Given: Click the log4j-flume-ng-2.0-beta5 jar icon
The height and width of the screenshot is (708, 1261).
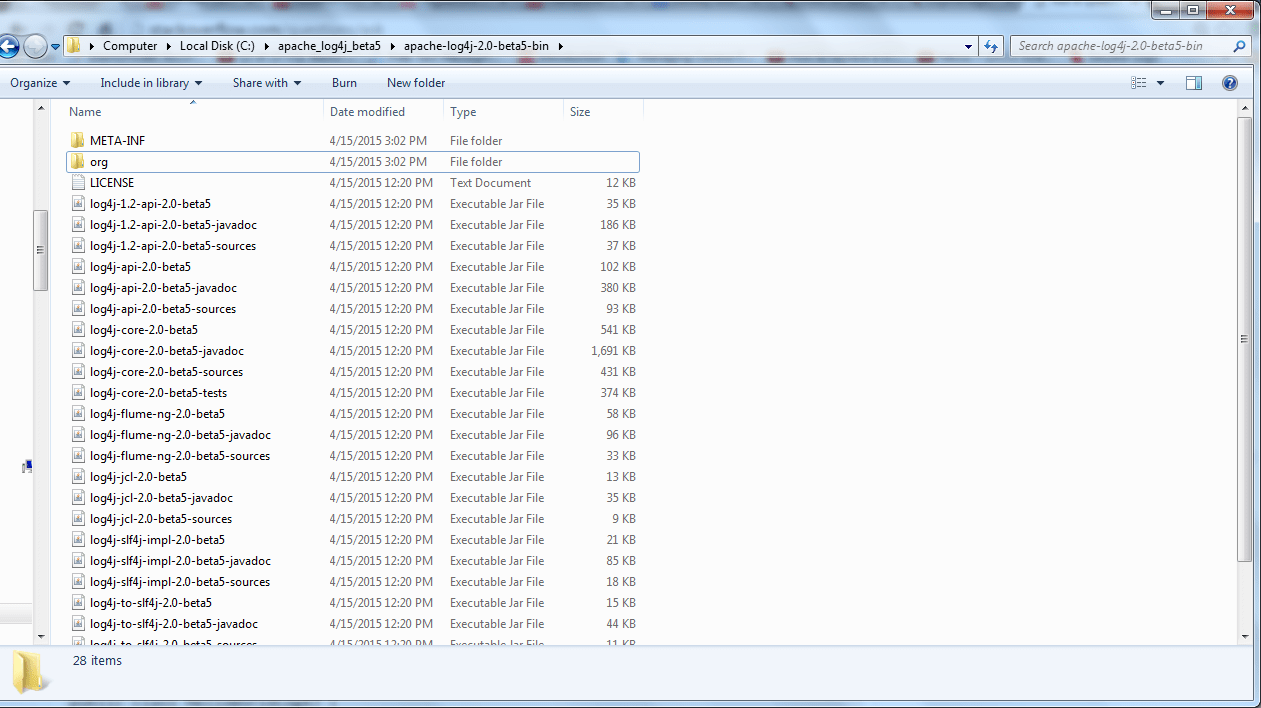Looking at the screenshot, I should click(x=77, y=414).
